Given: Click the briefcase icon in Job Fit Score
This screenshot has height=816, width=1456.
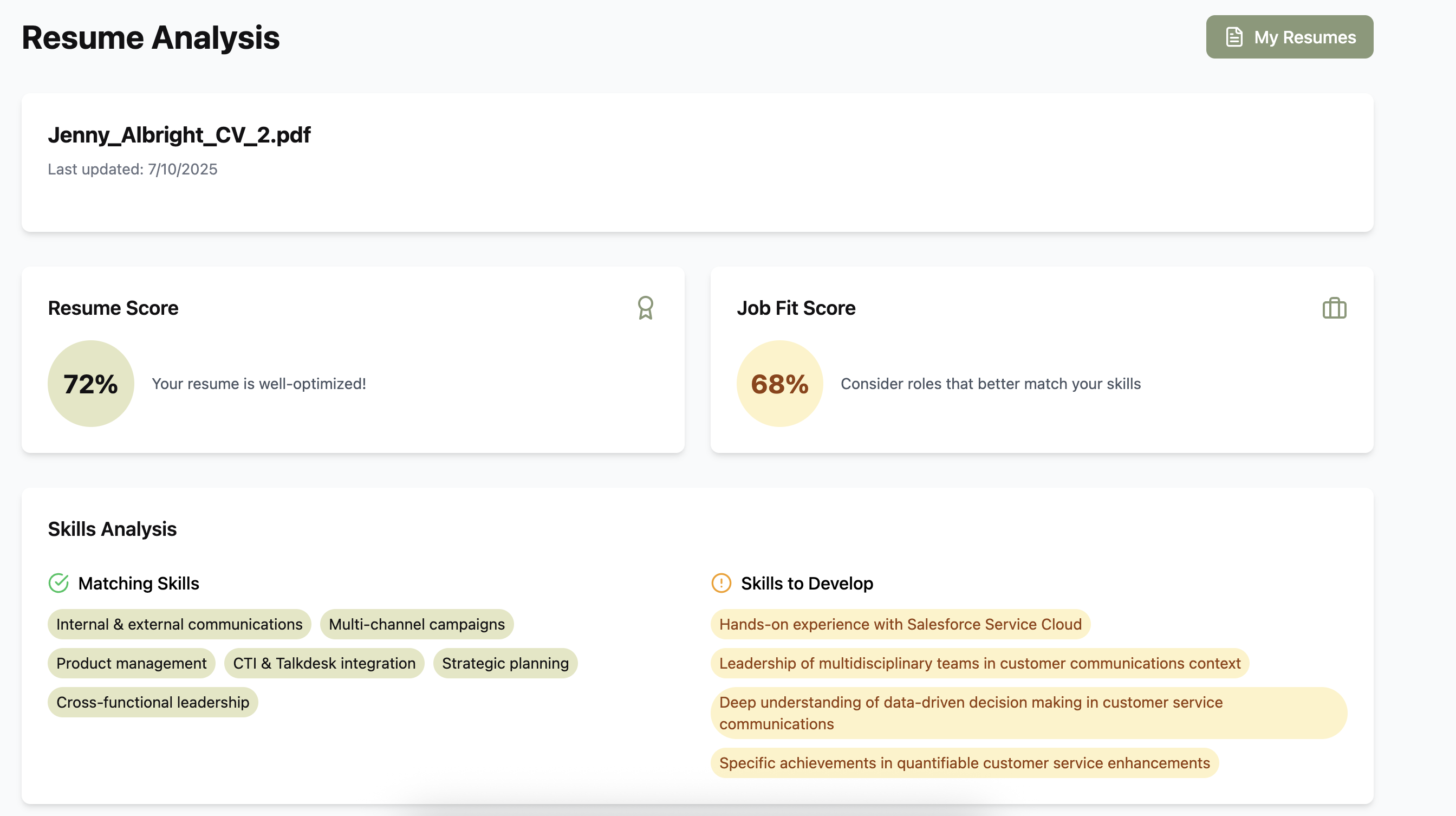Looking at the screenshot, I should pos(1334,308).
